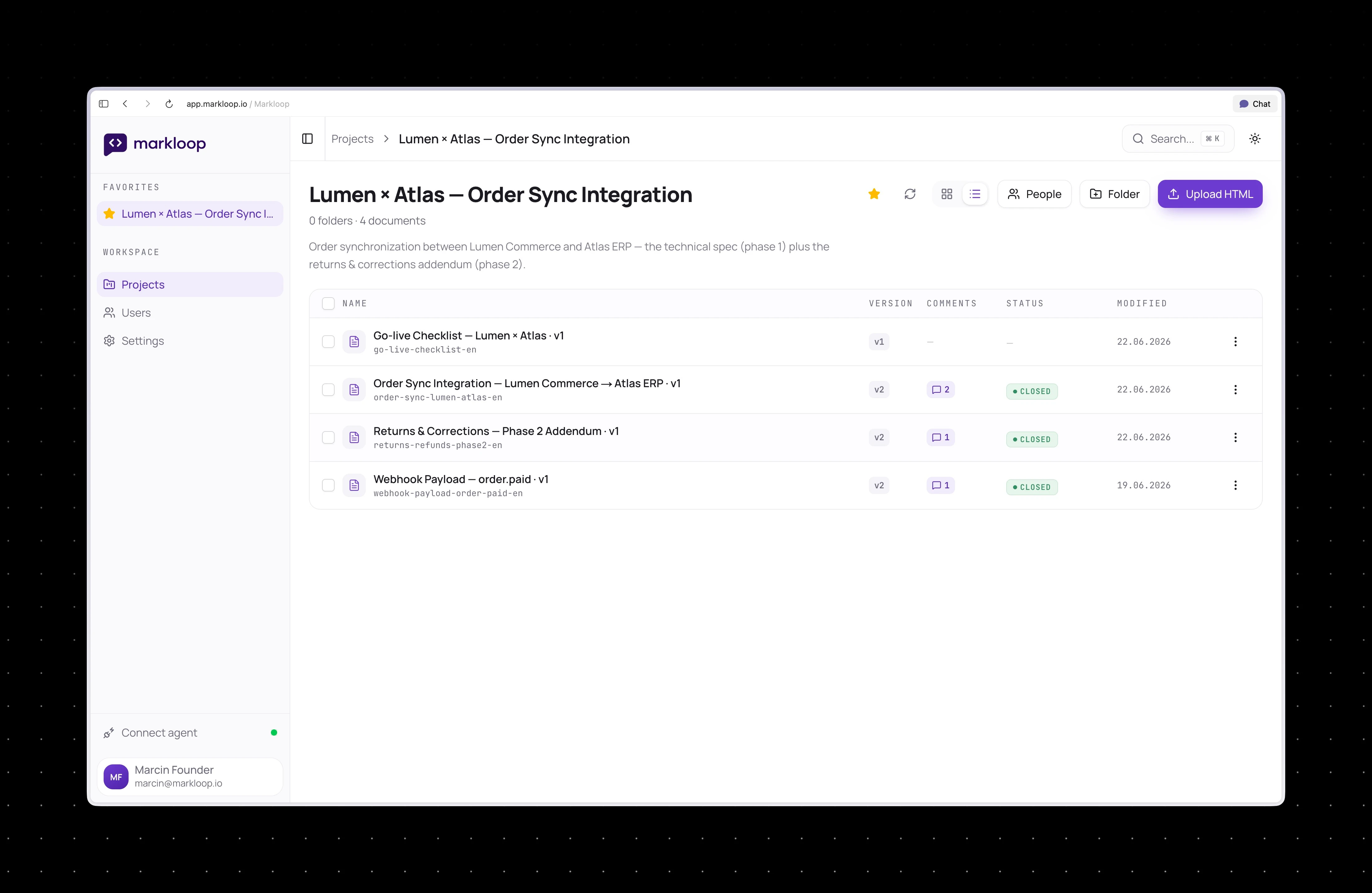
Task: Click v1 version badge of Go-live Checklist
Action: coord(879,342)
